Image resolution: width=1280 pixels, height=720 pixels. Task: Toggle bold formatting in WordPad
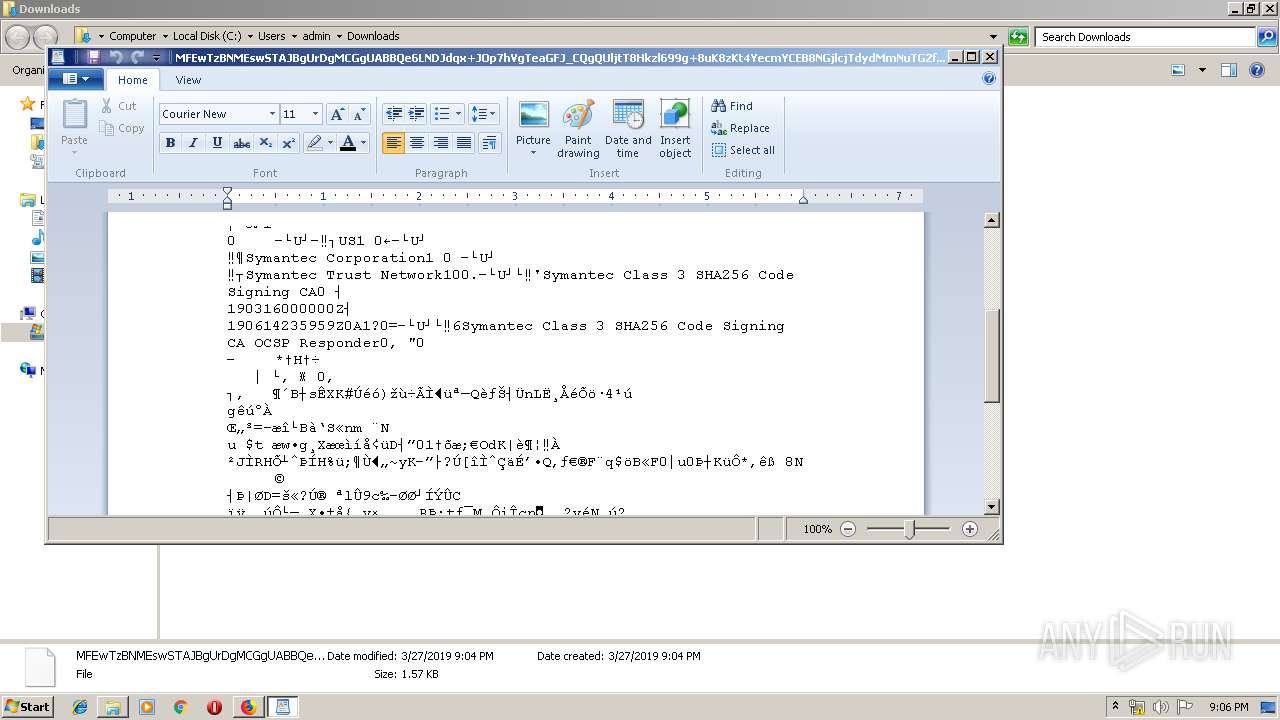170,143
